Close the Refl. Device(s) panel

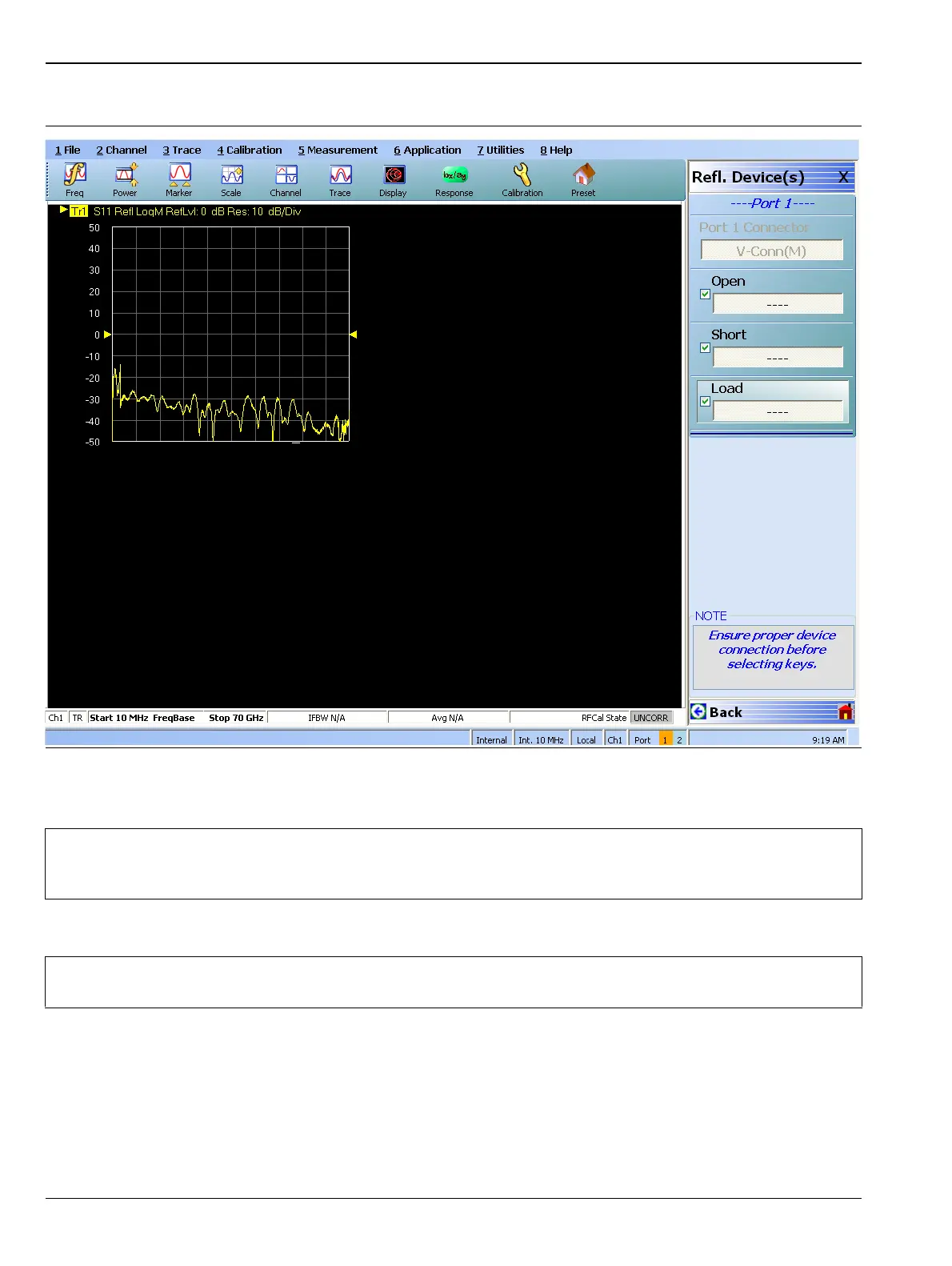coord(842,178)
